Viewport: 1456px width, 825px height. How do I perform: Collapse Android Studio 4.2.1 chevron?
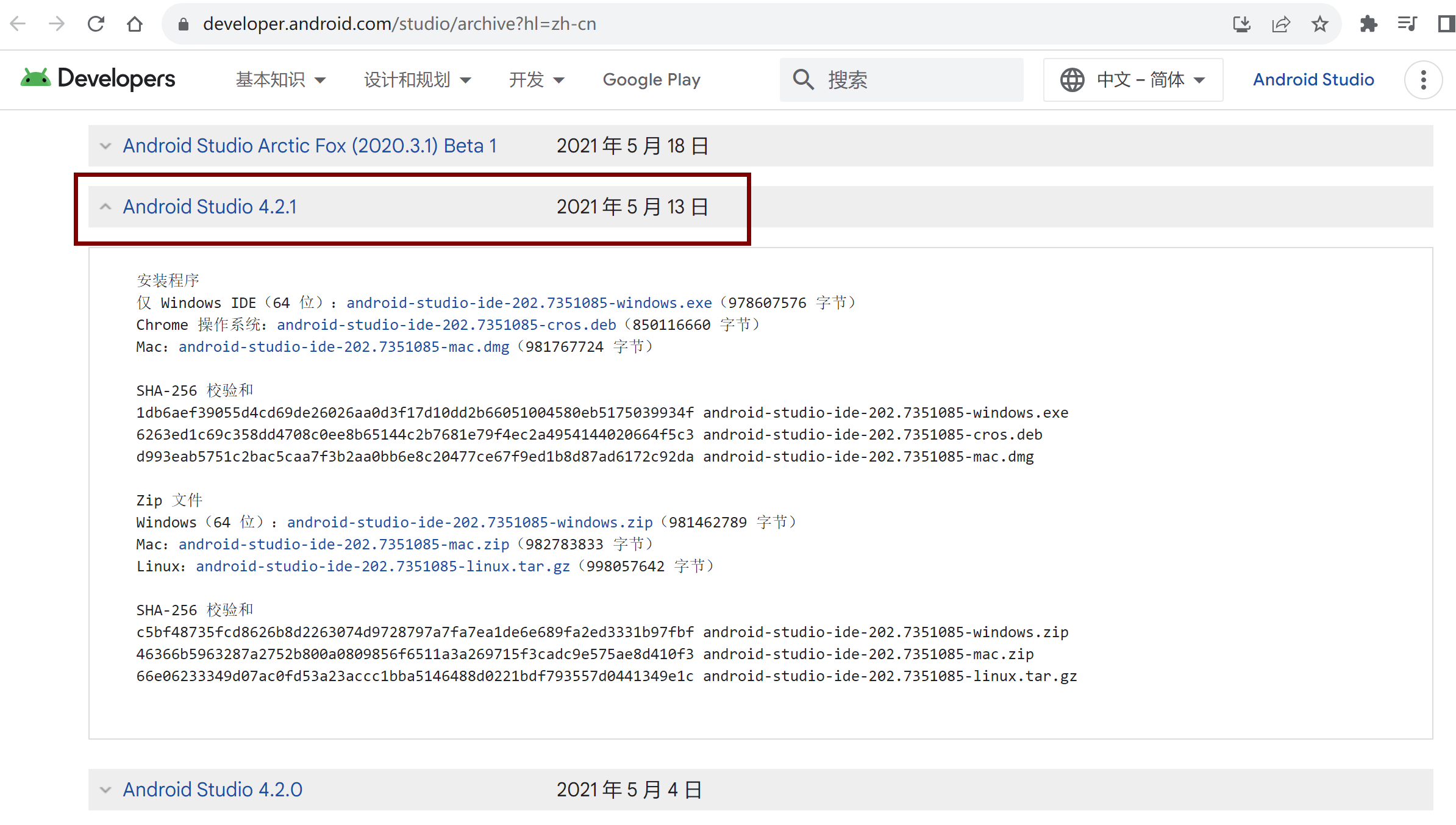pyautogui.click(x=105, y=207)
